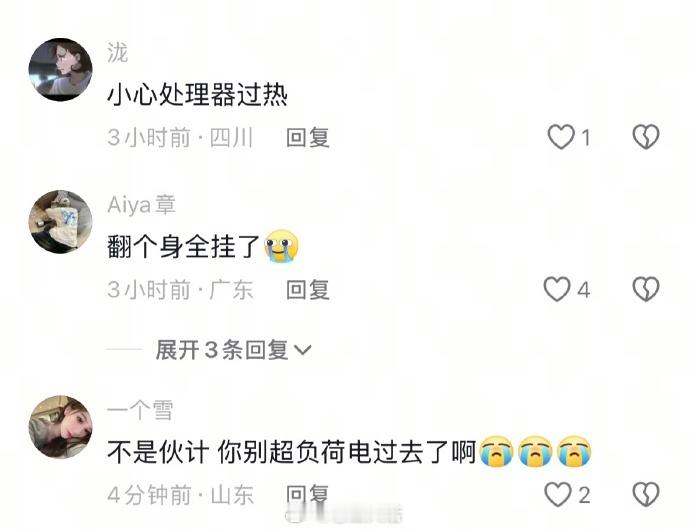This screenshot has height=531, width=690.
Task: Open 一个雪's profile avatar
Action: (61, 427)
